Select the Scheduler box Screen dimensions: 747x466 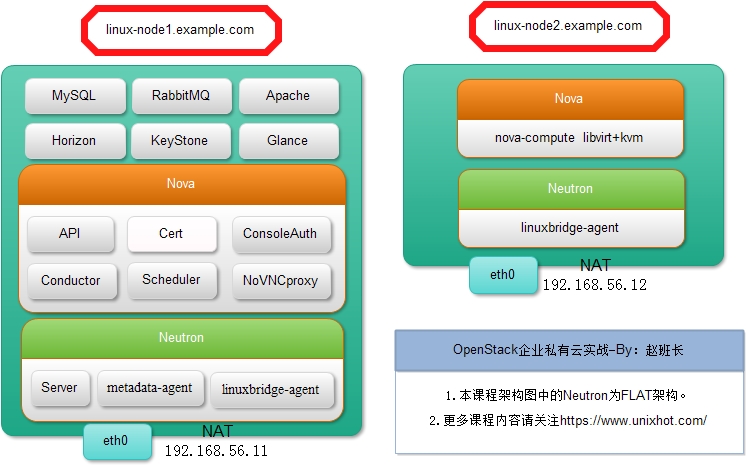pyautogui.click(x=172, y=281)
